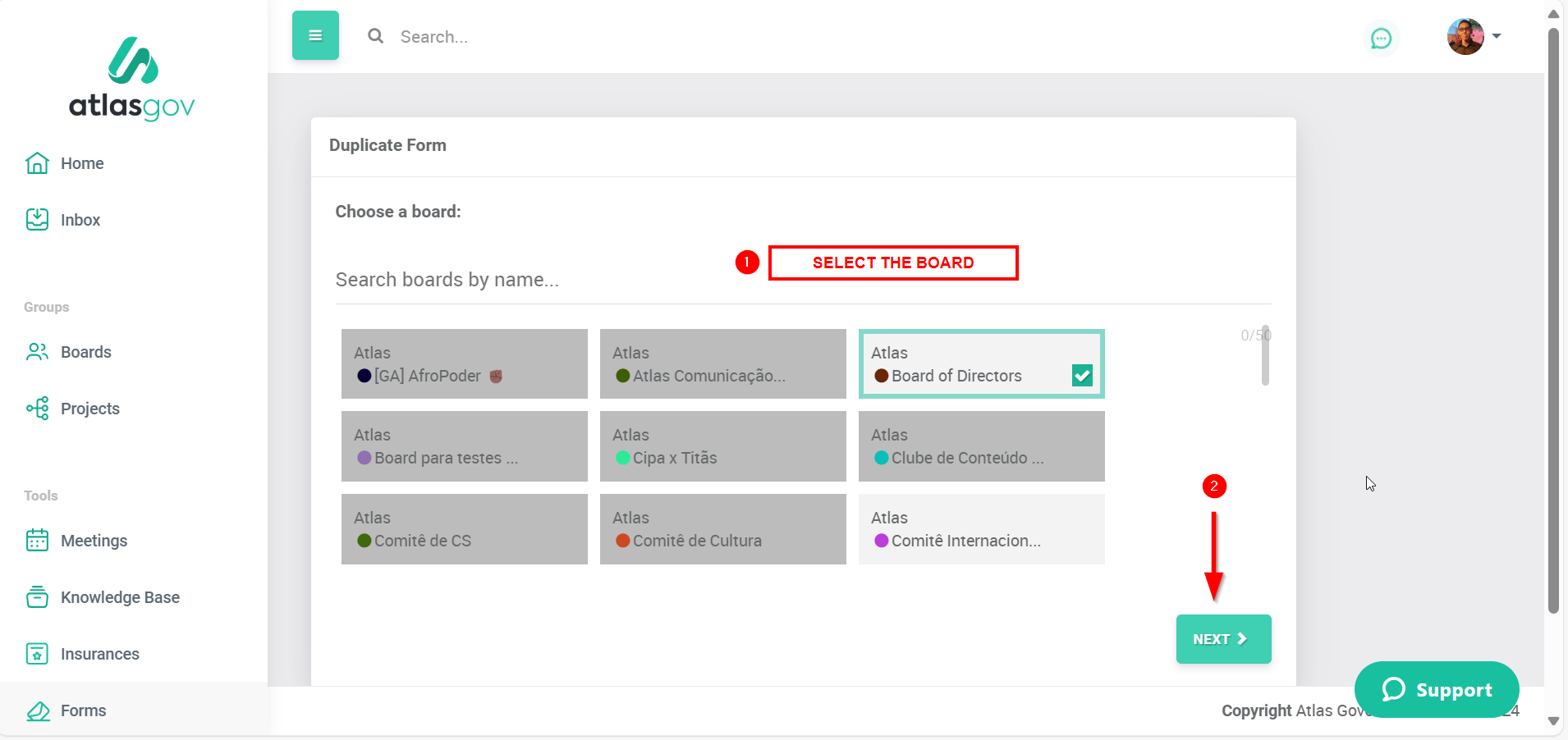Toggle the hamburger menu button
Viewport: 1568px width, 740px height.
[x=315, y=35]
